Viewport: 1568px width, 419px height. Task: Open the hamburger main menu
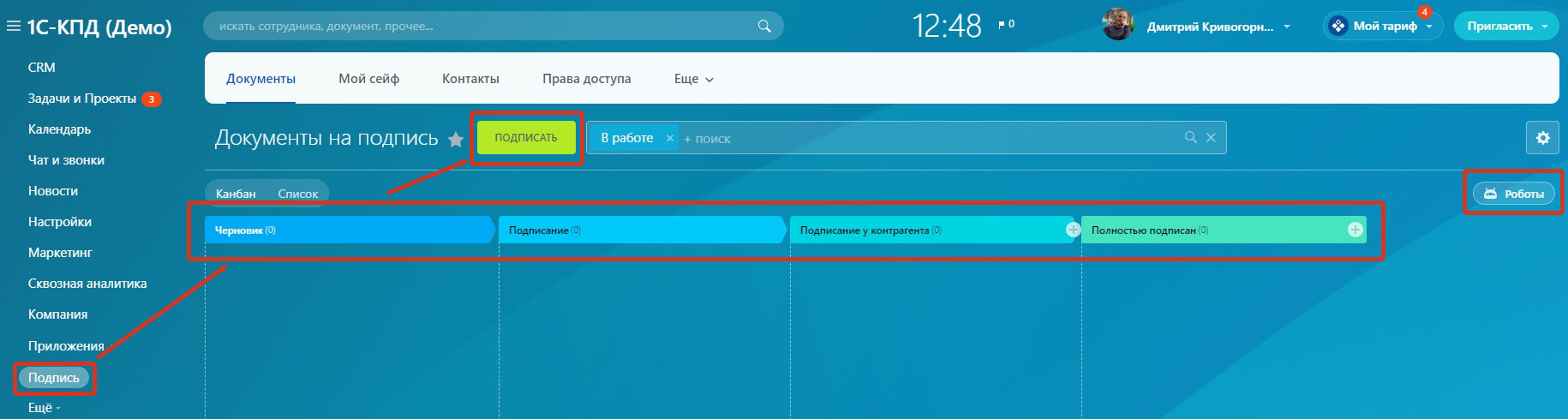[x=13, y=27]
